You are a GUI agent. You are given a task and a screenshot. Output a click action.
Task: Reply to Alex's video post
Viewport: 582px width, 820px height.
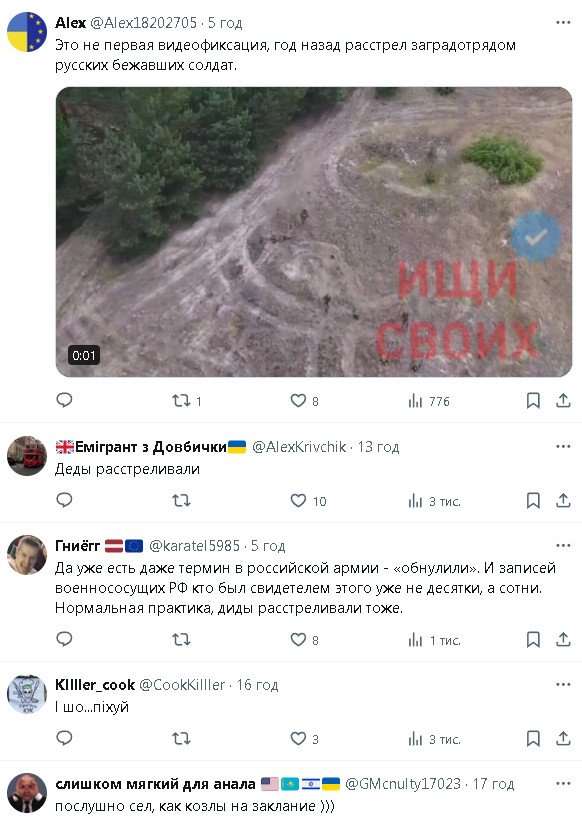pos(64,400)
